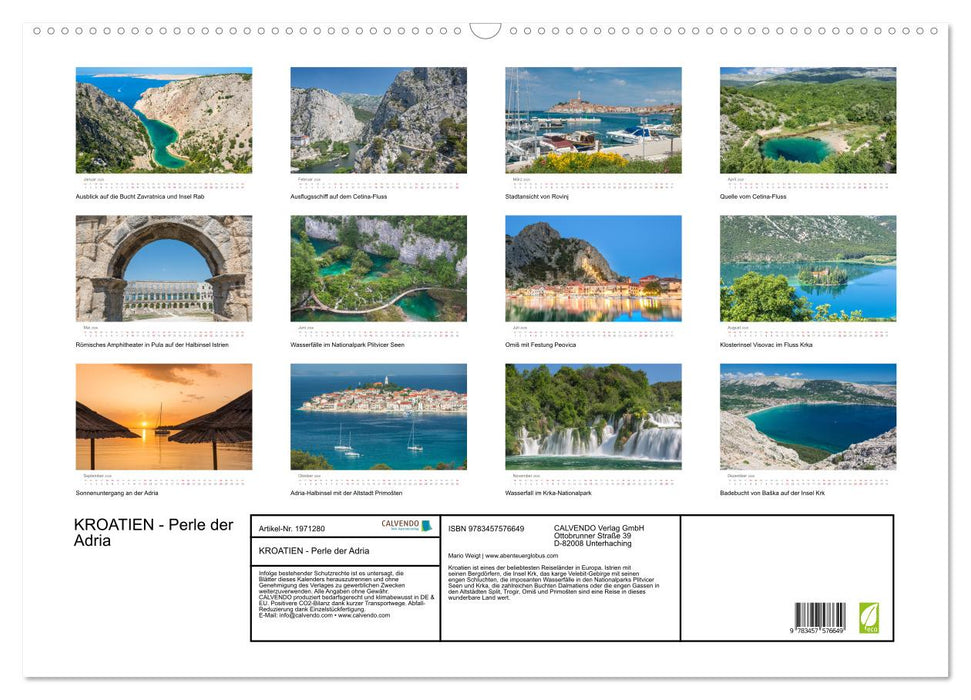
Task: Open the Dezember Badebucht von Baška photo
Action: coord(807,415)
